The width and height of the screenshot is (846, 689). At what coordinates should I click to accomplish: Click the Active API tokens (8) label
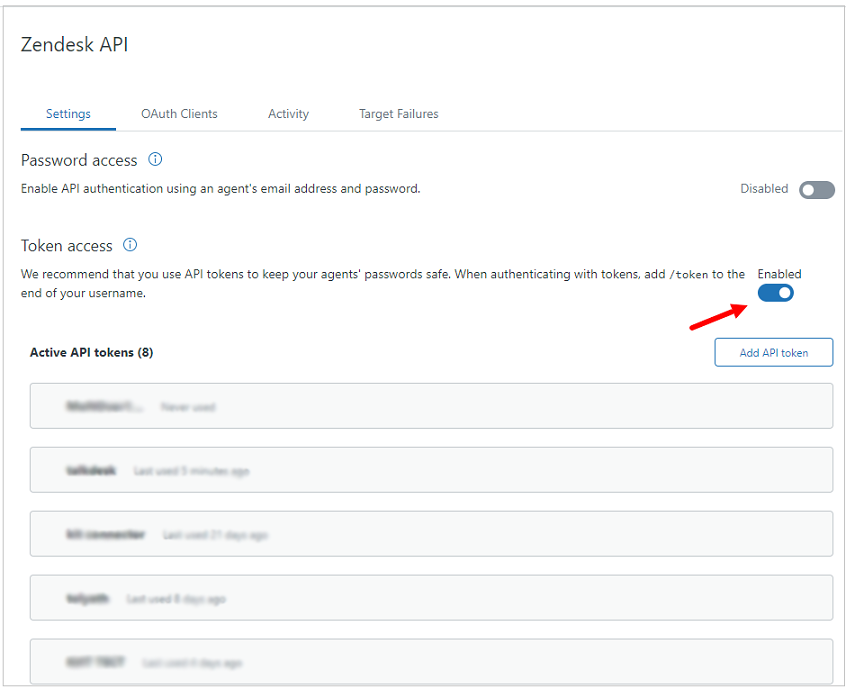[x=91, y=352]
